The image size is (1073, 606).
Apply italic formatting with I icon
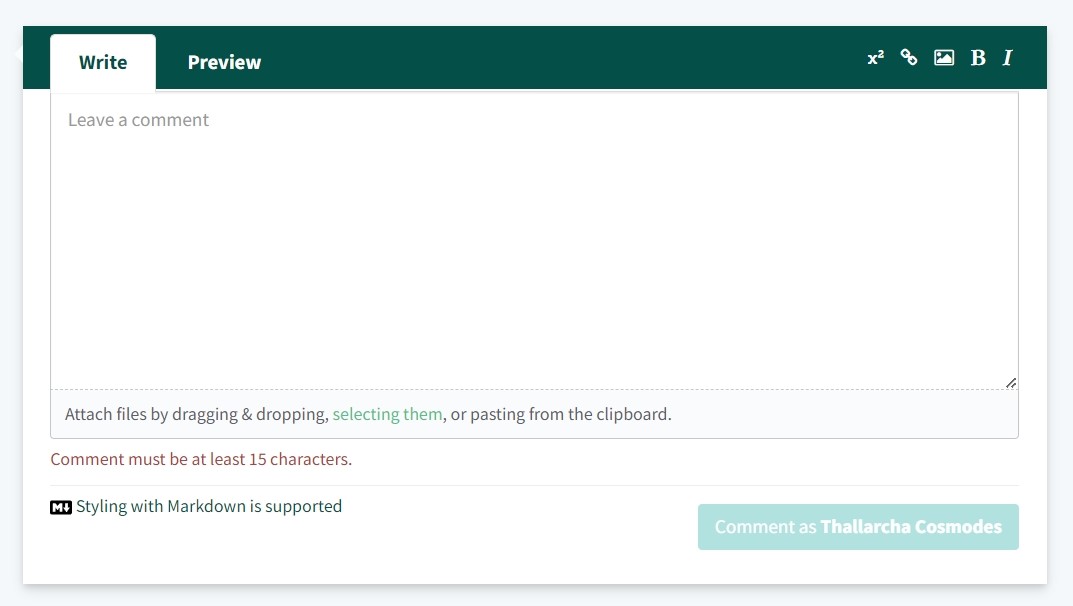coord(1007,58)
